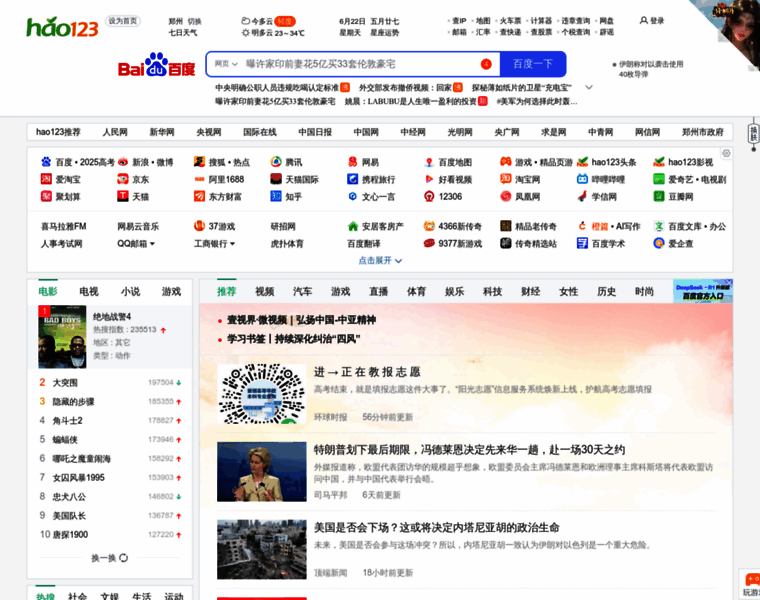Screen dimensions: 760x600
Task: Open the 工商银行 dropdown arrow
Action: tap(232, 244)
